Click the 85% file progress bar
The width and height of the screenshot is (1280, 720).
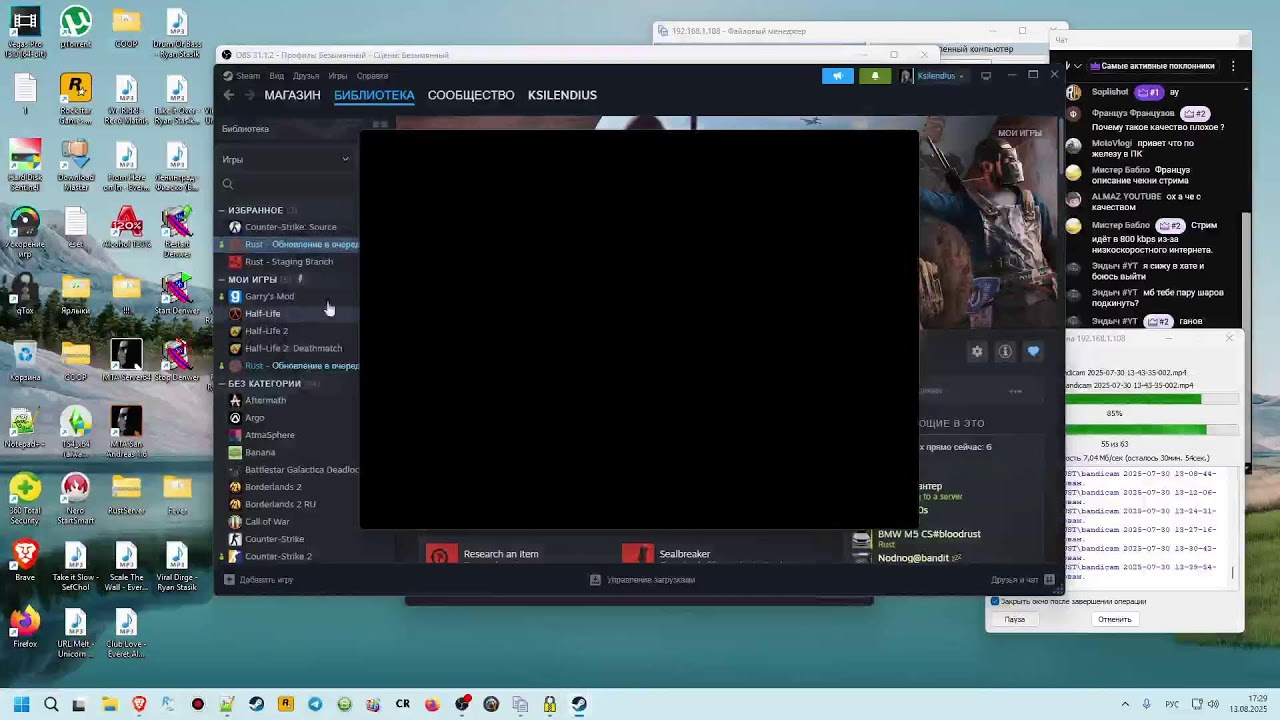click(x=1151, y=399)
